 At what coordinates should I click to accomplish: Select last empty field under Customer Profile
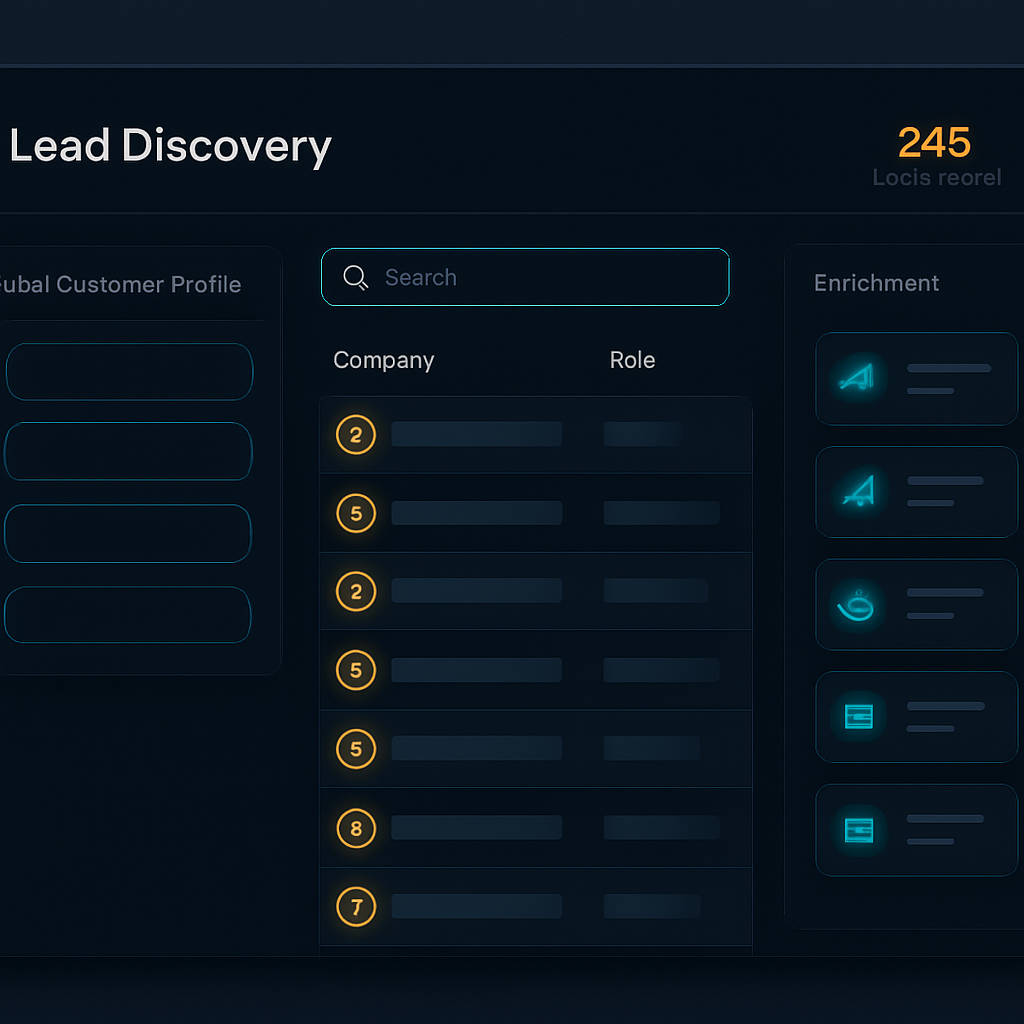pos(128,615)
